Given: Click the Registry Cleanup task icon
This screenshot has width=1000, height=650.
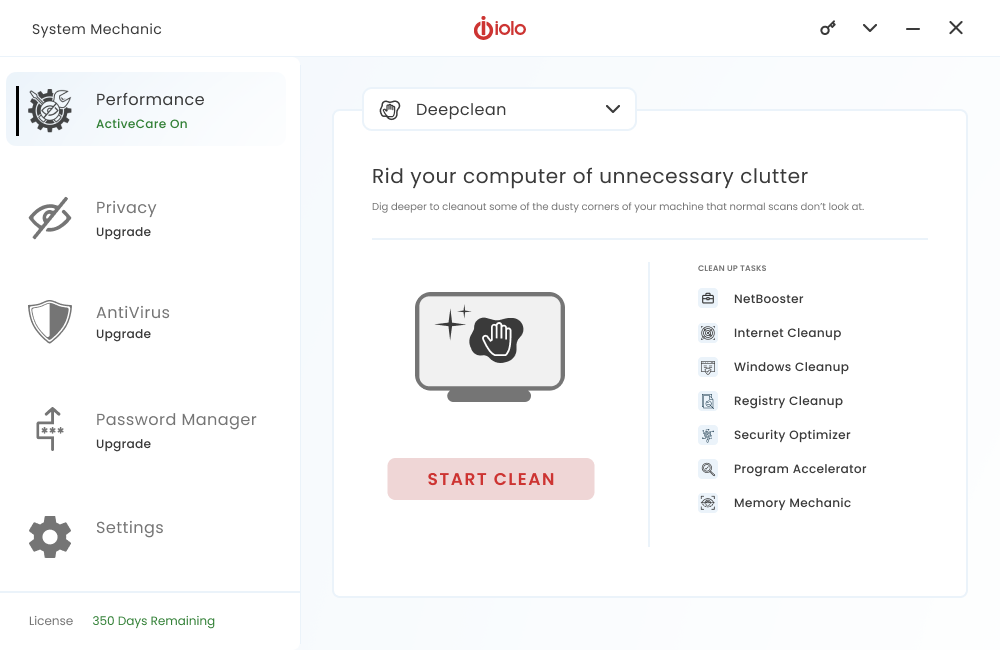Looking at the screenshot, I should click(x=708, y=401).
